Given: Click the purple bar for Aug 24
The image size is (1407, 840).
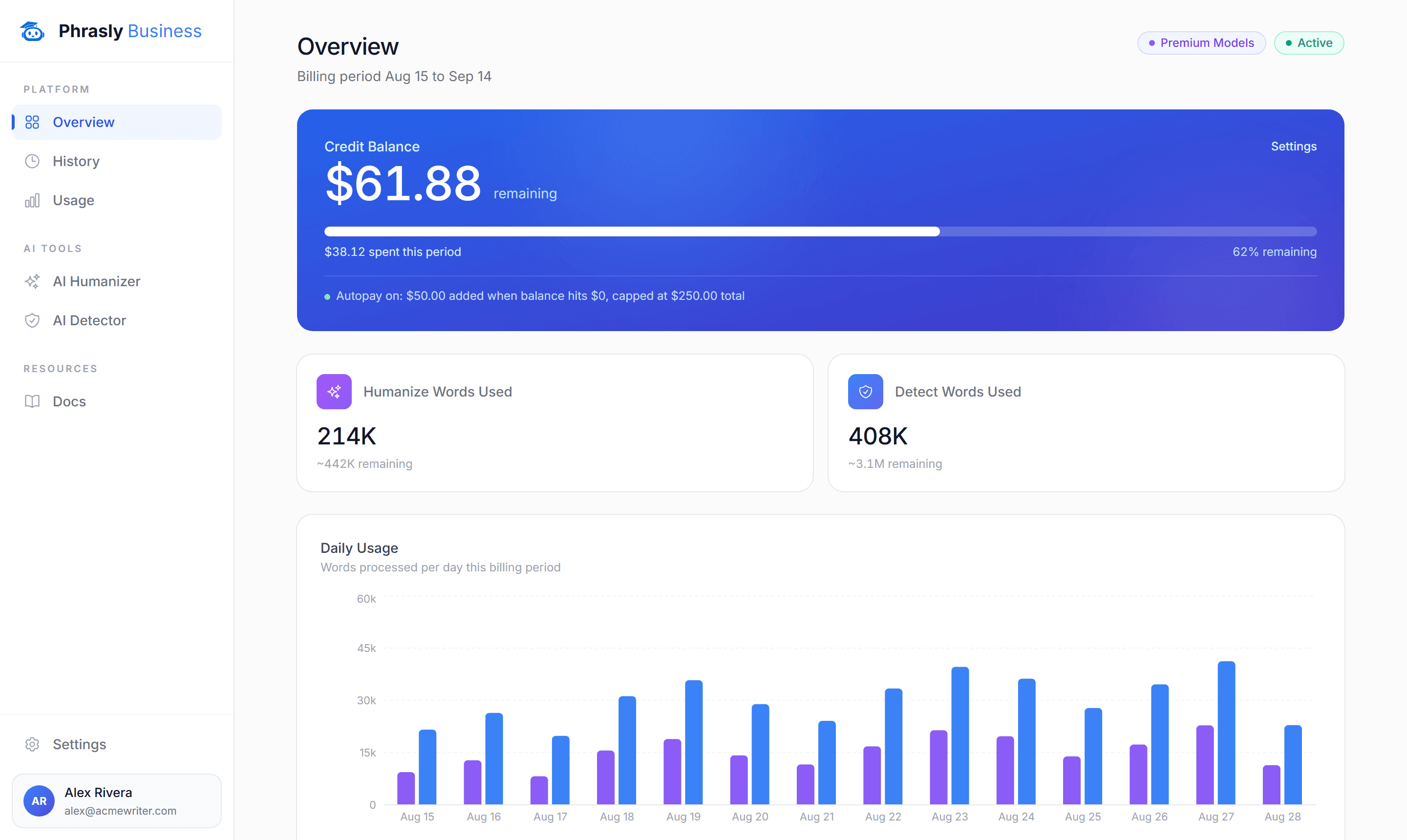Looking at the screenshot, I should point(1005,770).
